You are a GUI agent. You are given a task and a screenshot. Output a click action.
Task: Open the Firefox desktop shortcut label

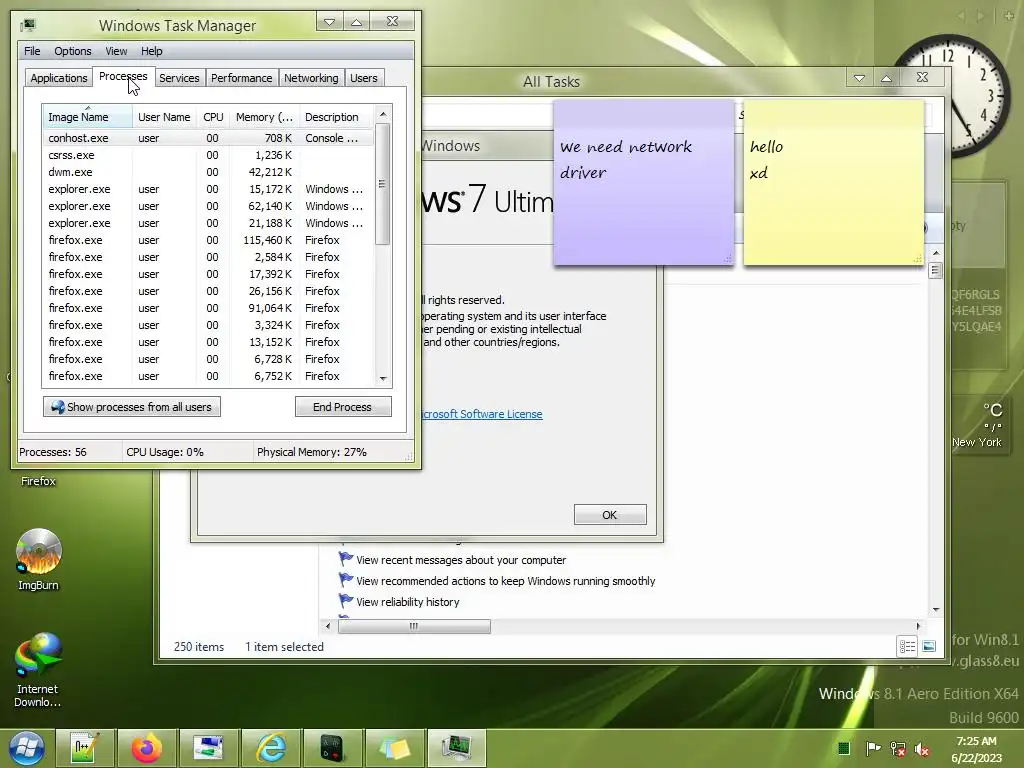tap(38, 481)
